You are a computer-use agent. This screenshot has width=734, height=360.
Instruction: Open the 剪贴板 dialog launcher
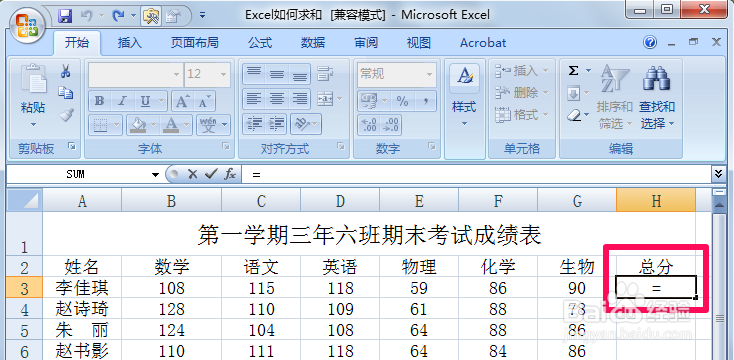(72, 147)
